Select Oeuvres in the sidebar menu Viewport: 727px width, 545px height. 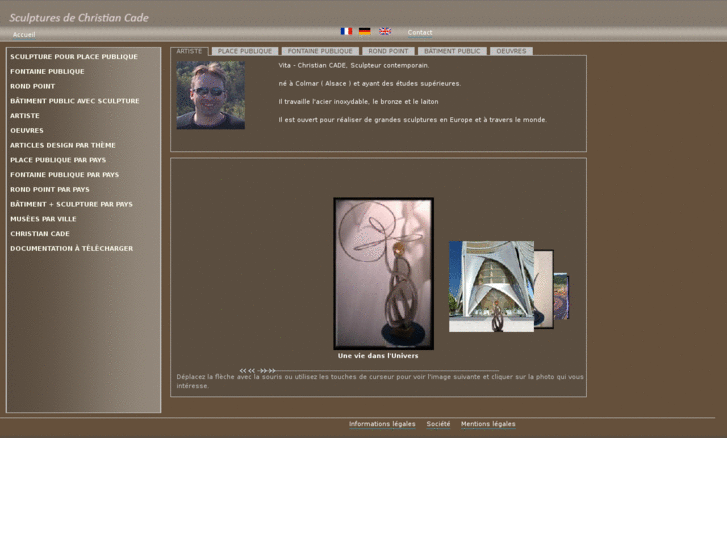point(27,130)
